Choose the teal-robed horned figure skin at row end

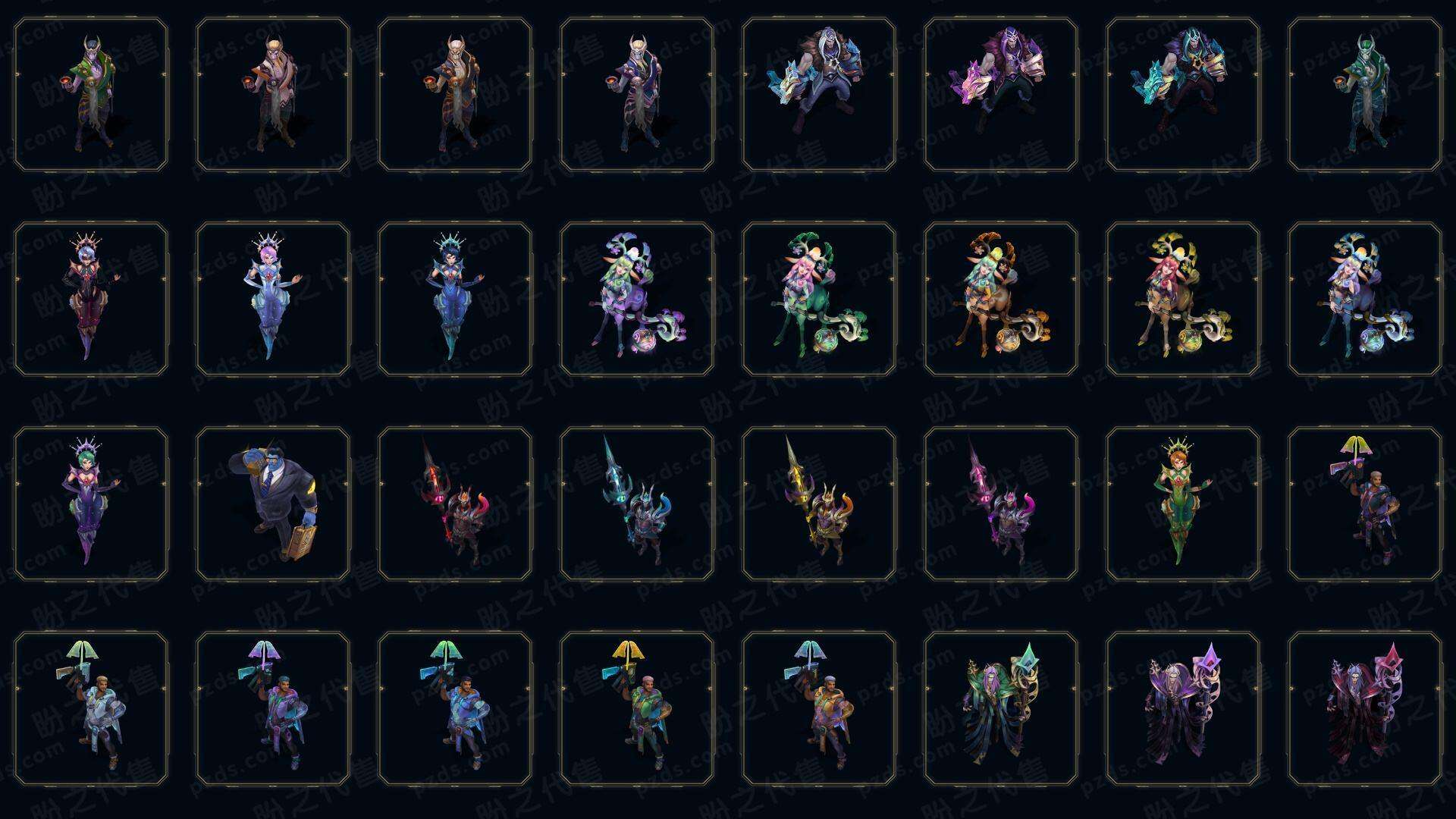pyautogui.click(x=1365, y=95)
